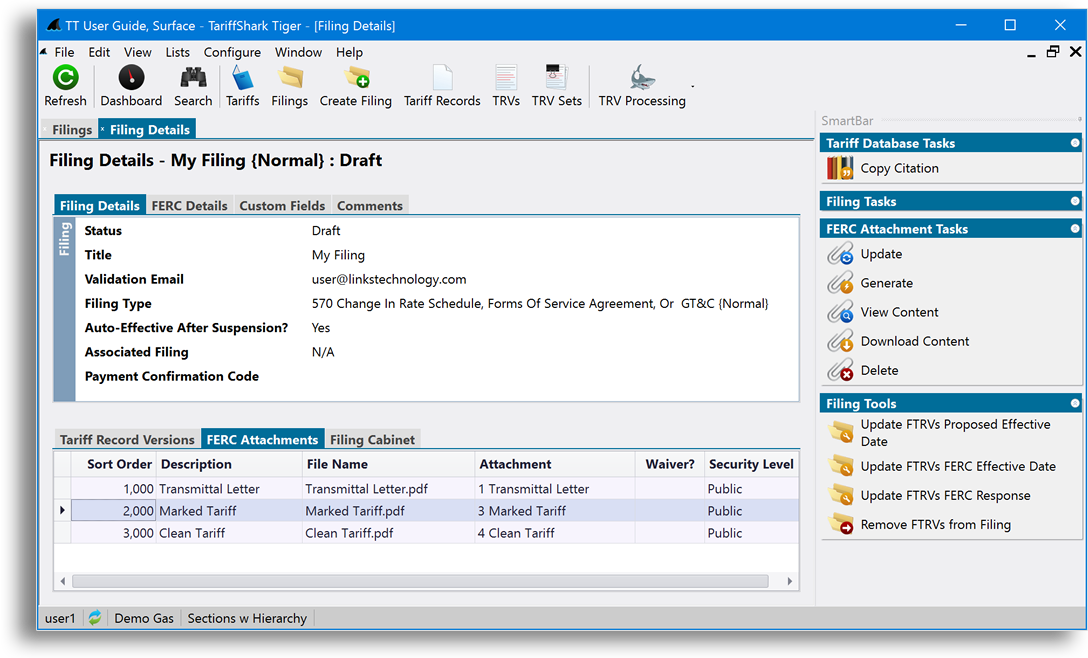Click Update FTRVs FERC Response link
This screenshot has height=658, width=1088.
point(945,496)
